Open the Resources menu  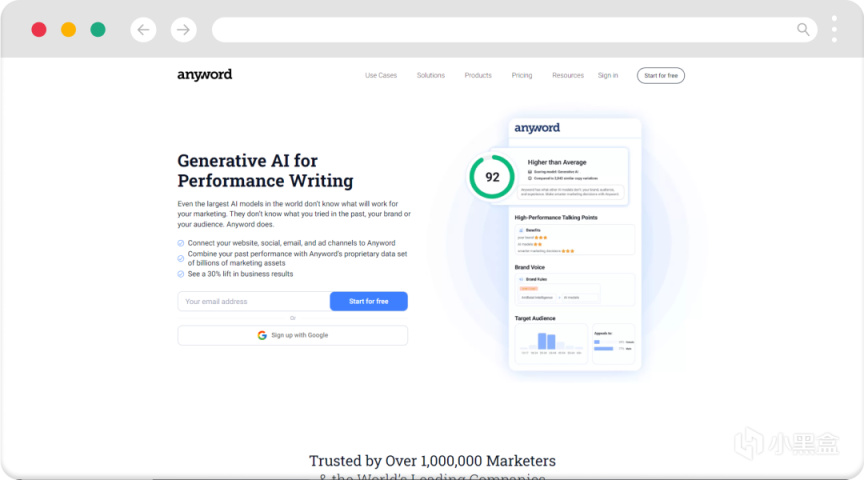click(568, 75)
